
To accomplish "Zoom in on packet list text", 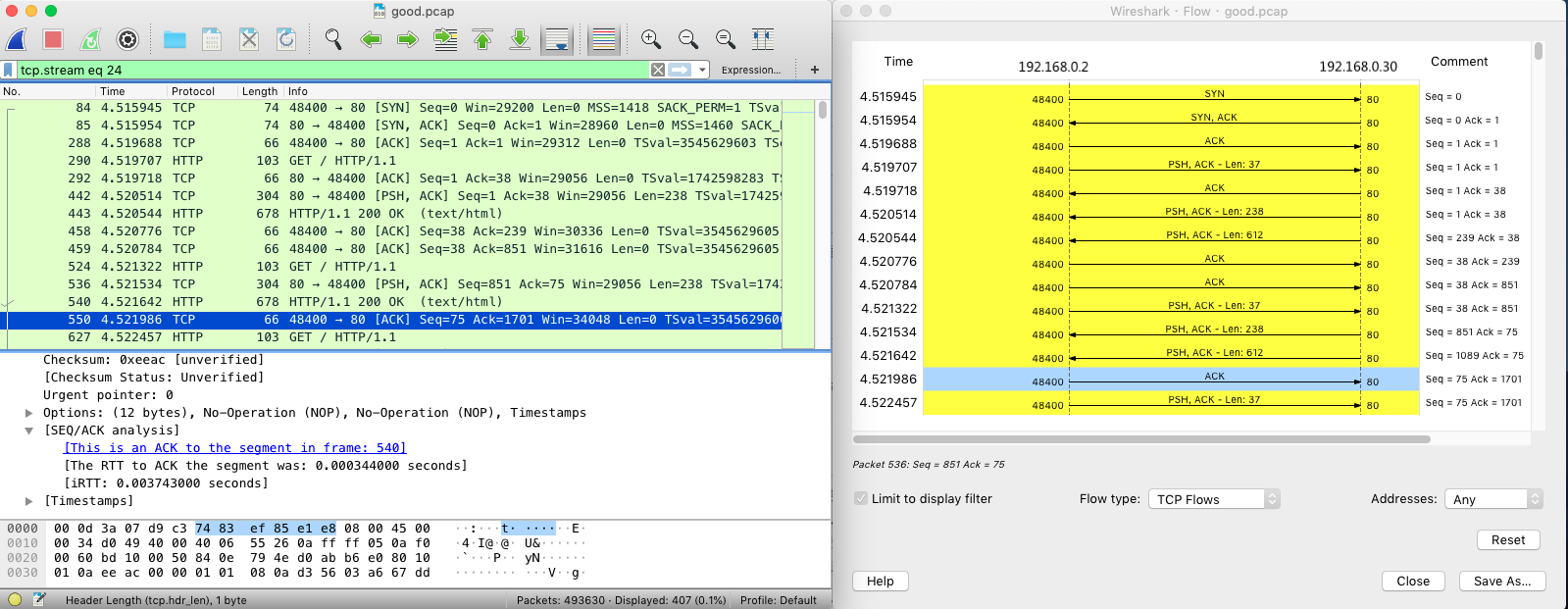I will click(x=650, y=39).
